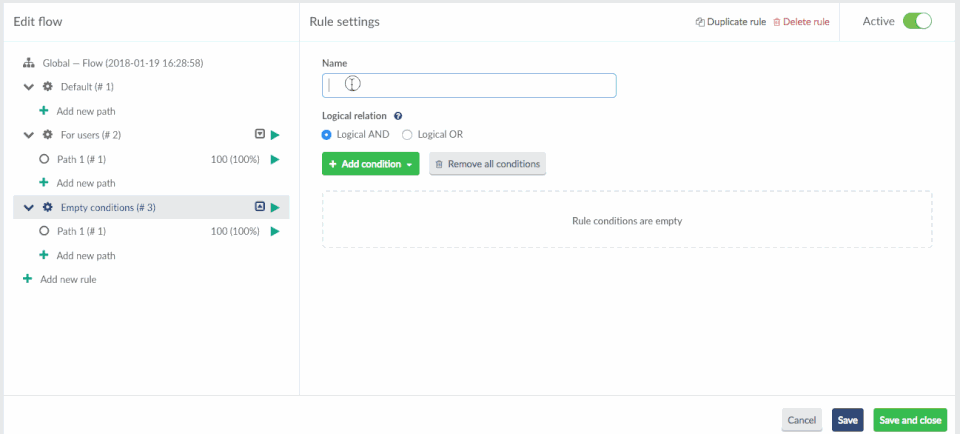Open the Add condition dropdown

(370, 164)
